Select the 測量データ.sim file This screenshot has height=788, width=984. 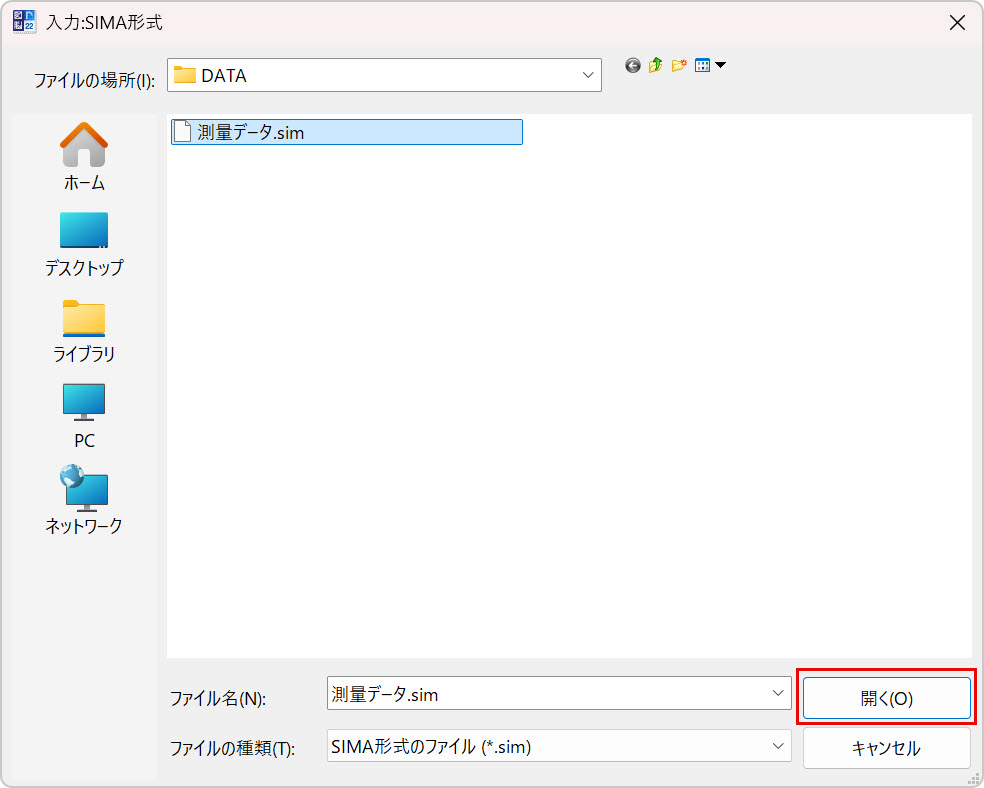250,132
